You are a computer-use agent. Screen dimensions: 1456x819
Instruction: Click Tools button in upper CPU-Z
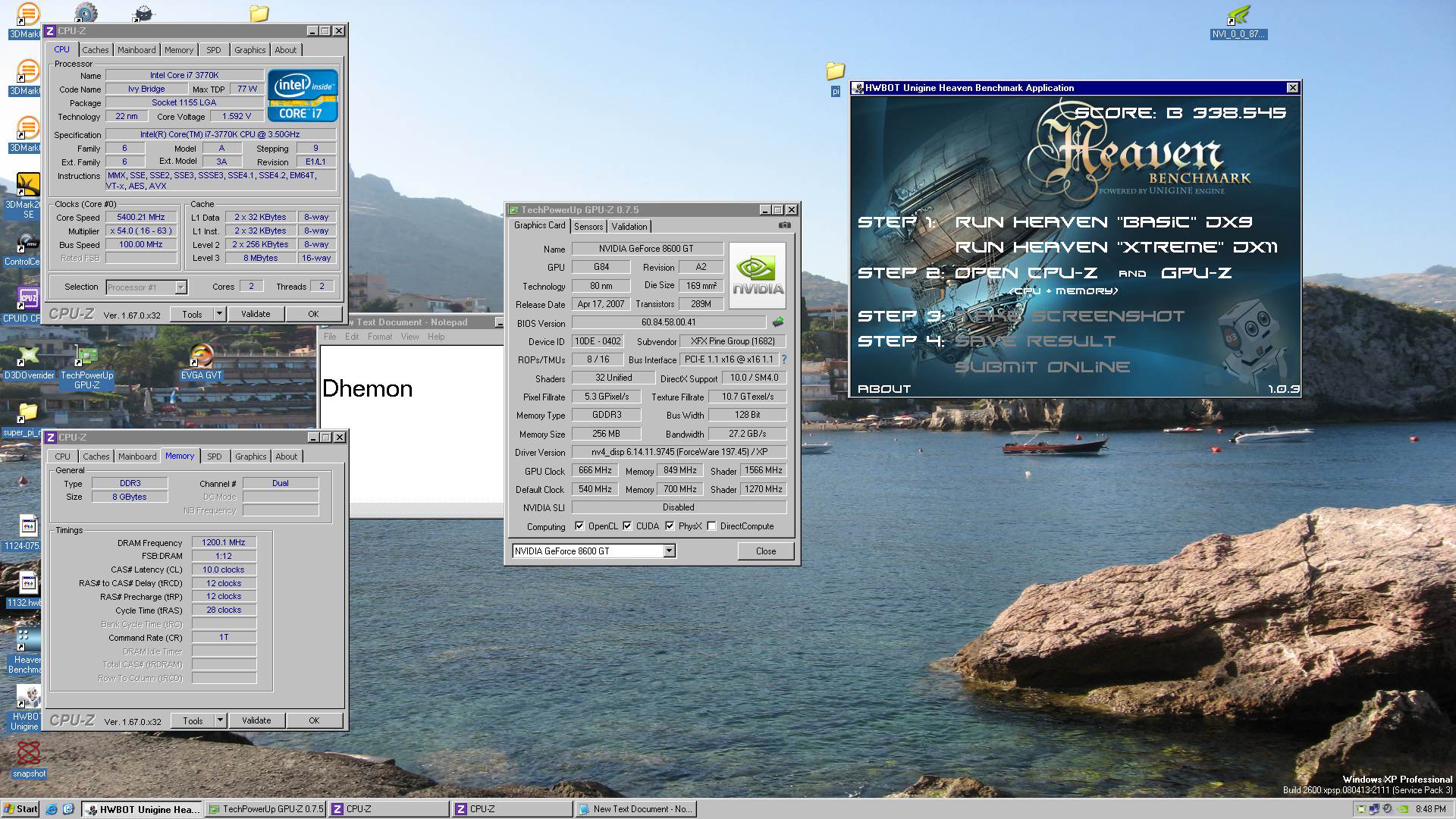pos(192,314)
